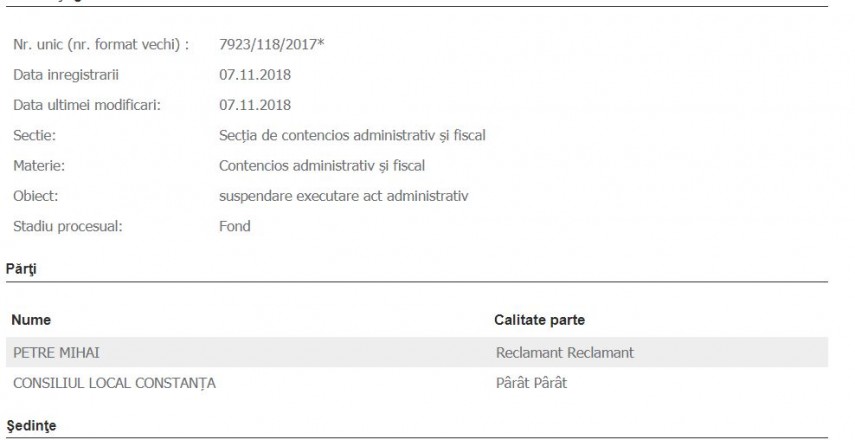855x440 pixels.
Task: Click the CONSILIUL LOCAL CONSTANȚA party name
Action: click(x=114, y=383)
